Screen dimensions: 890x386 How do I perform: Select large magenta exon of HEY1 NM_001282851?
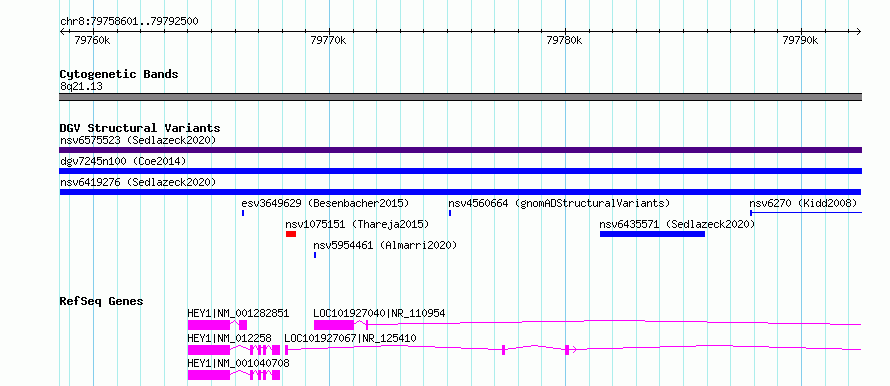point(209,325)
